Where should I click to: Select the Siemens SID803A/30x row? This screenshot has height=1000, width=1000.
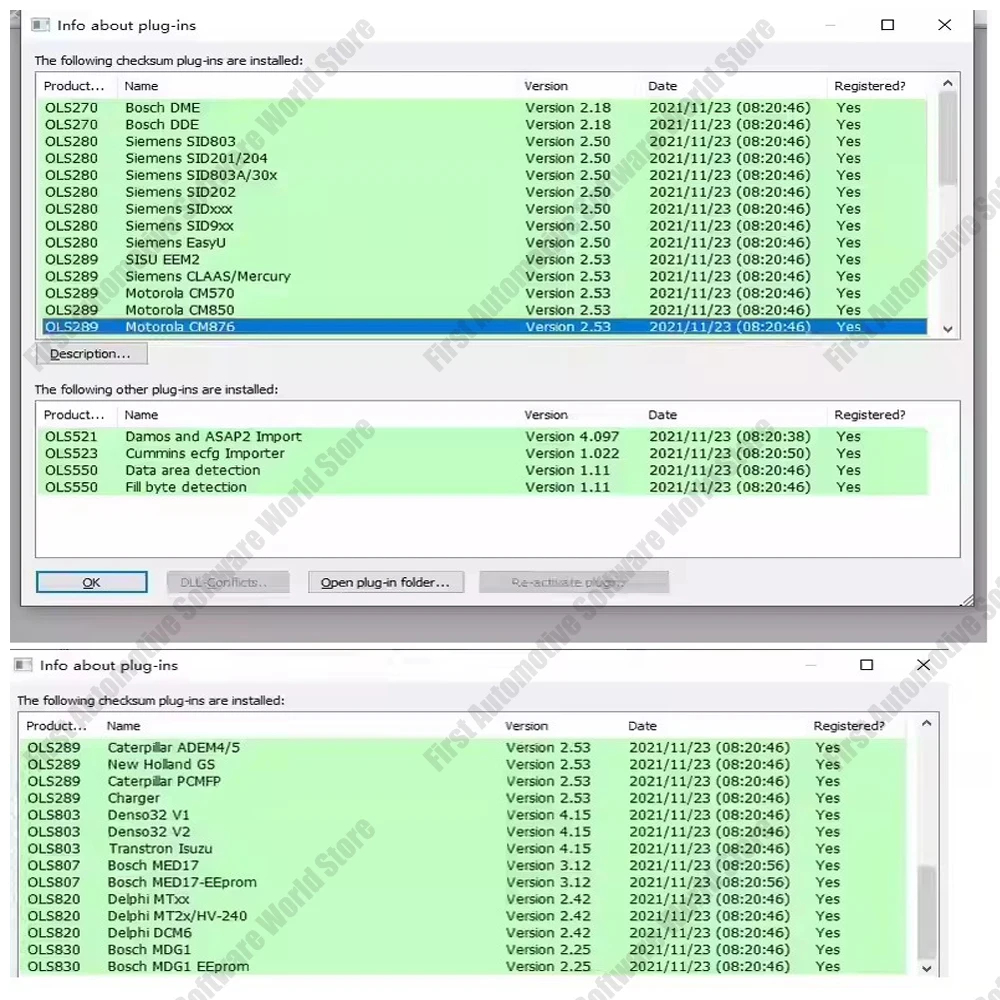tap(485, 175)
